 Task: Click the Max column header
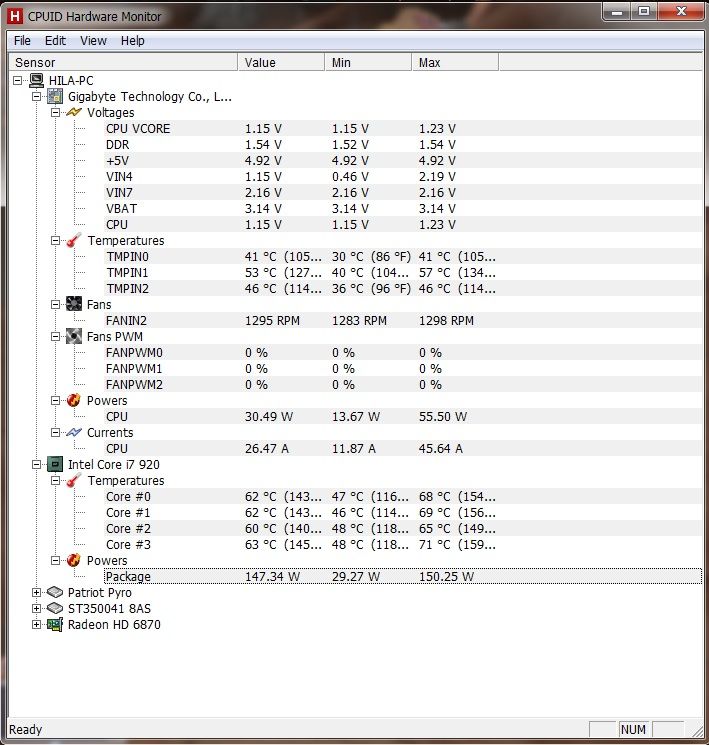455,62
